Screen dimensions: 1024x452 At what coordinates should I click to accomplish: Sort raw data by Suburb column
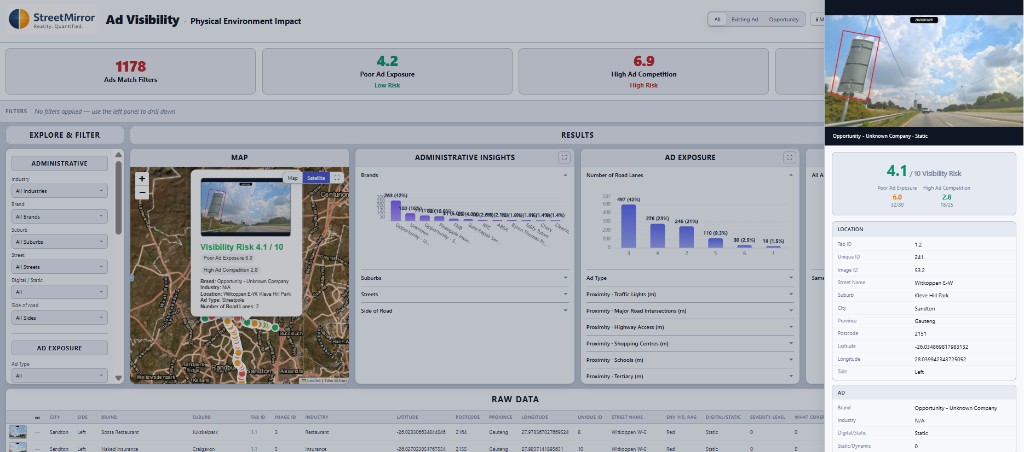[201, 417]
